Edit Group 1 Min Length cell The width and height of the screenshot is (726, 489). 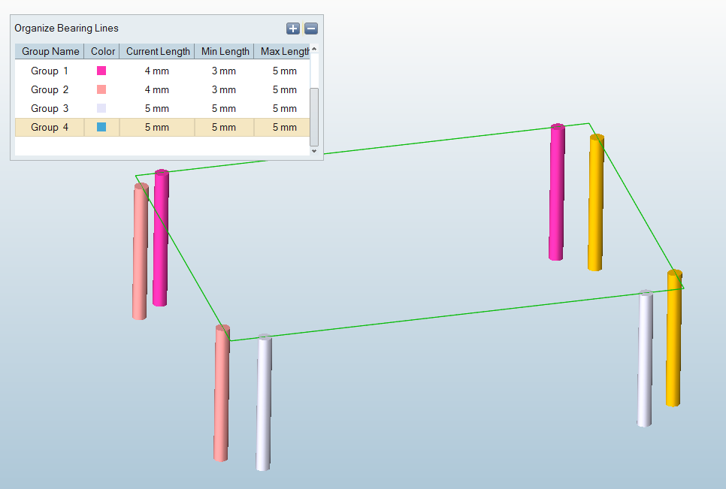pos(224,71)
